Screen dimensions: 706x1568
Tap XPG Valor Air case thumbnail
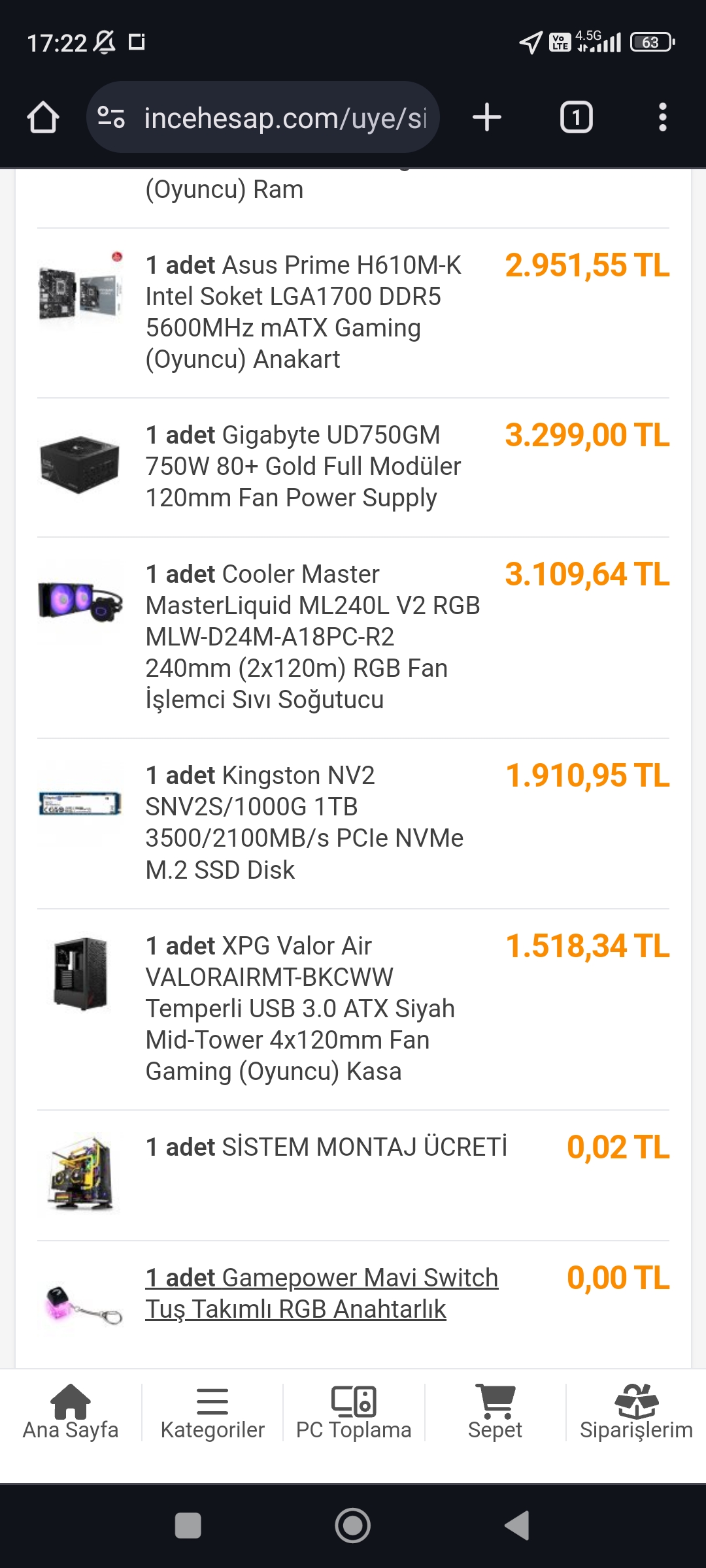click(80, 973)
